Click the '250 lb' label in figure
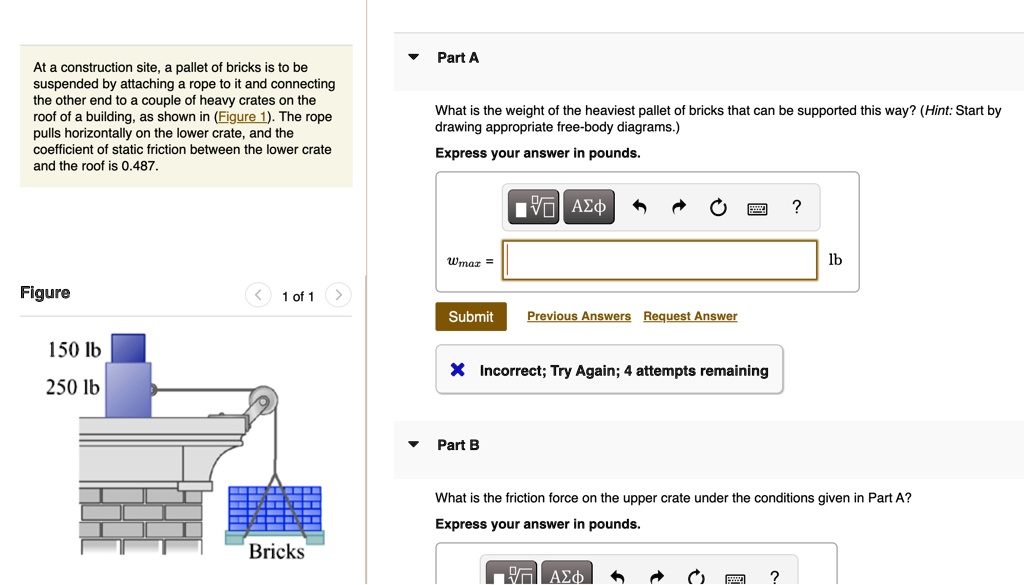Viewport: 1024px width, 585px height. tap(72, 387)
